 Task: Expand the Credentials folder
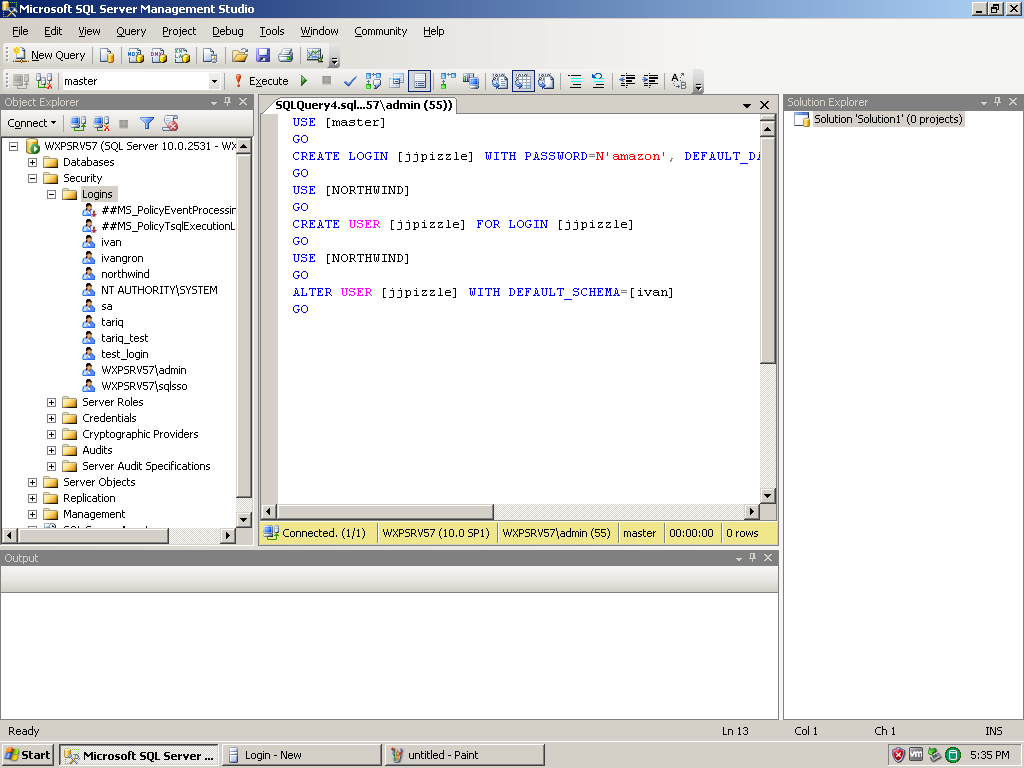click(x=52, y=419)
